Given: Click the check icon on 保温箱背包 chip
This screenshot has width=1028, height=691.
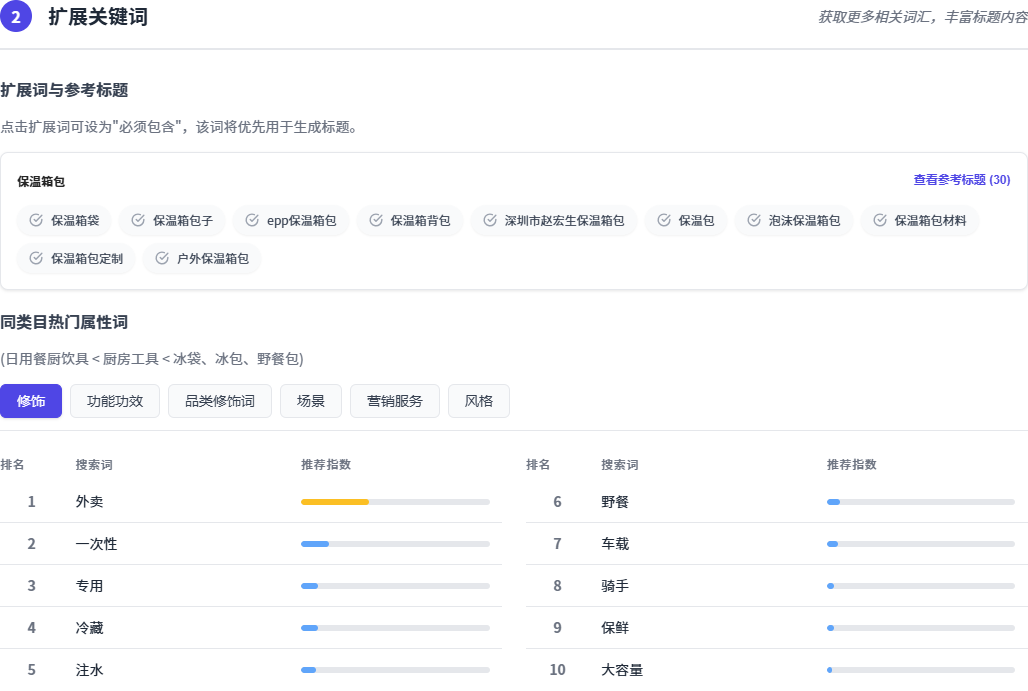Looking at the screenshot, I should [x=376, y=221].
